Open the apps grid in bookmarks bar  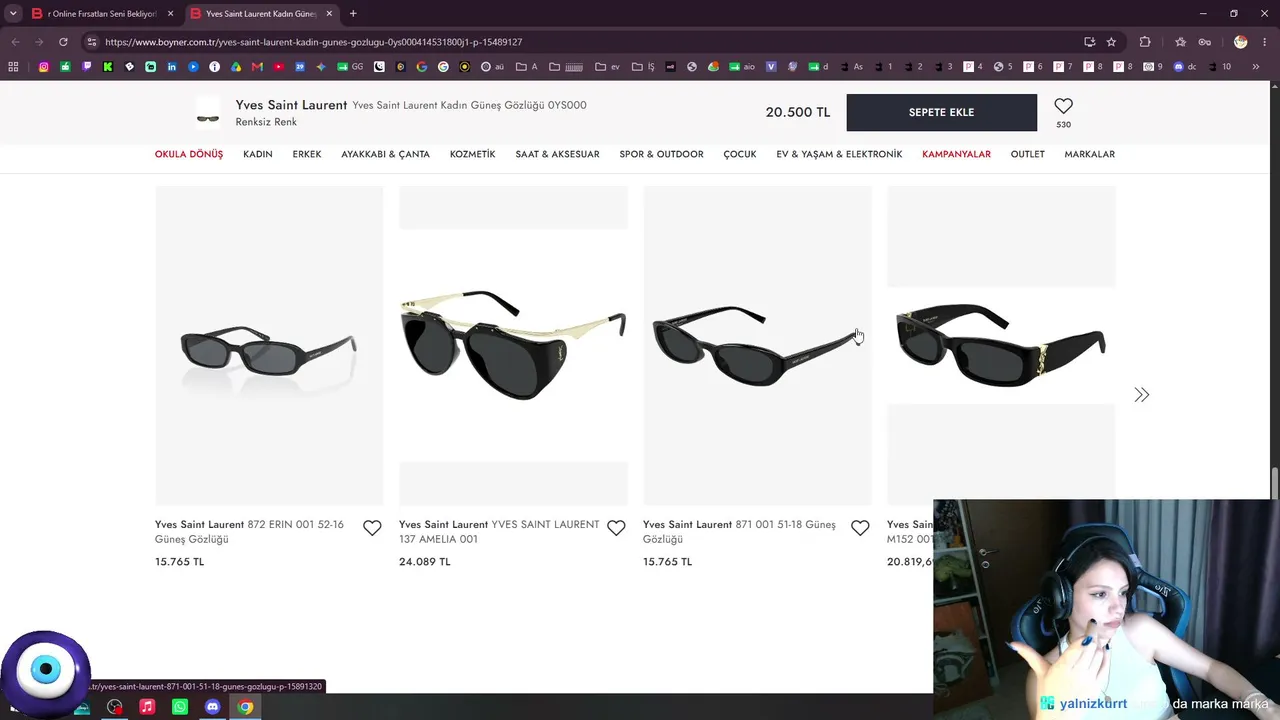[13, 67]
